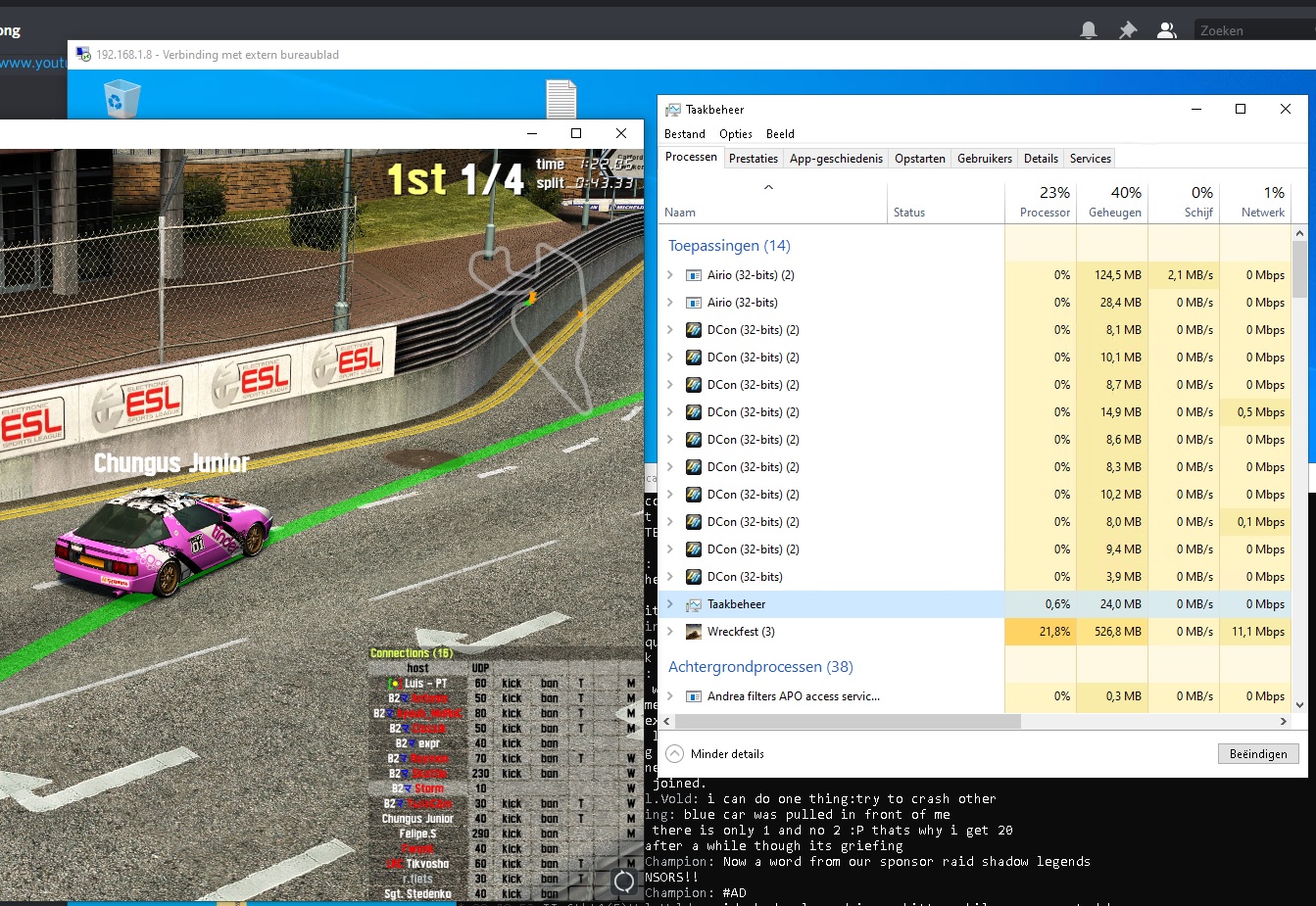
Task: Kick Felipe.S from the connections list
Action: coord(512,834)
